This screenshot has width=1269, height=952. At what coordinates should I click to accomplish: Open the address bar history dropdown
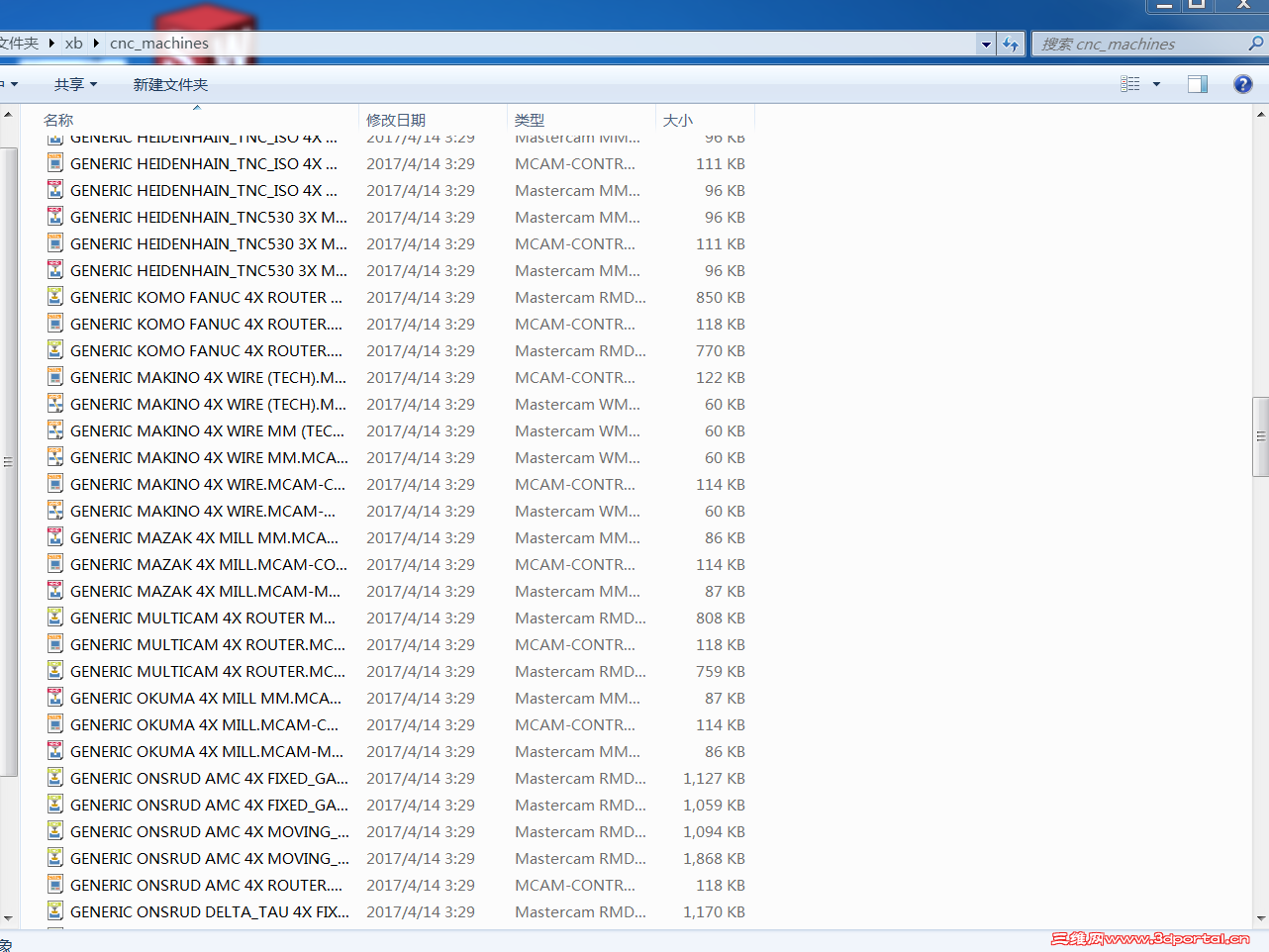click(x=986, y=44)
